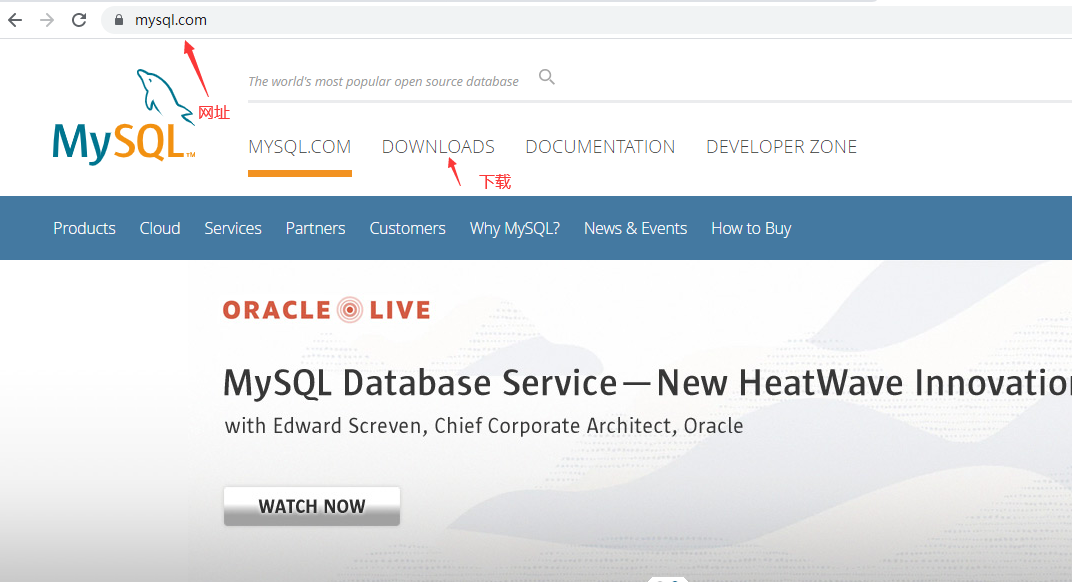1072x582 pixels.
Task: Click the MySQL Database Service headline
Action: click(647, 382)
